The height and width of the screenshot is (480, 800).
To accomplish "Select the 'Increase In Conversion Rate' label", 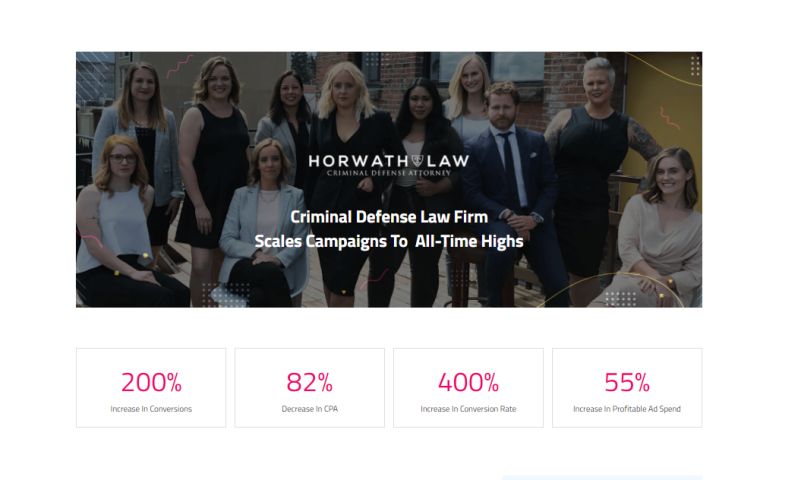I will point(468,409).
